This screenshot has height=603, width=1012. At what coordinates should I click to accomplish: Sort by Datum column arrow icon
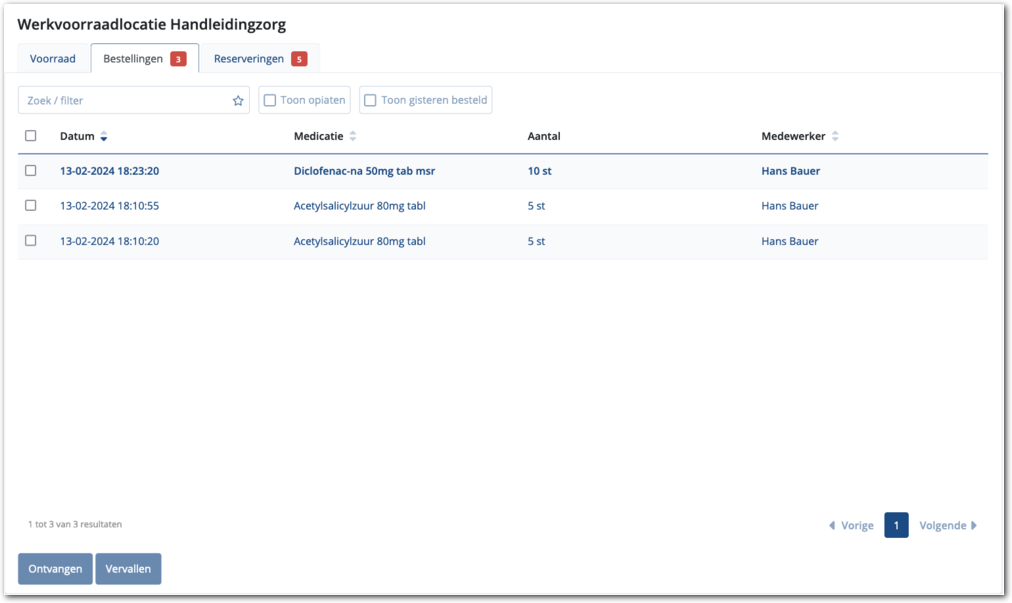(x=104, y=137)
